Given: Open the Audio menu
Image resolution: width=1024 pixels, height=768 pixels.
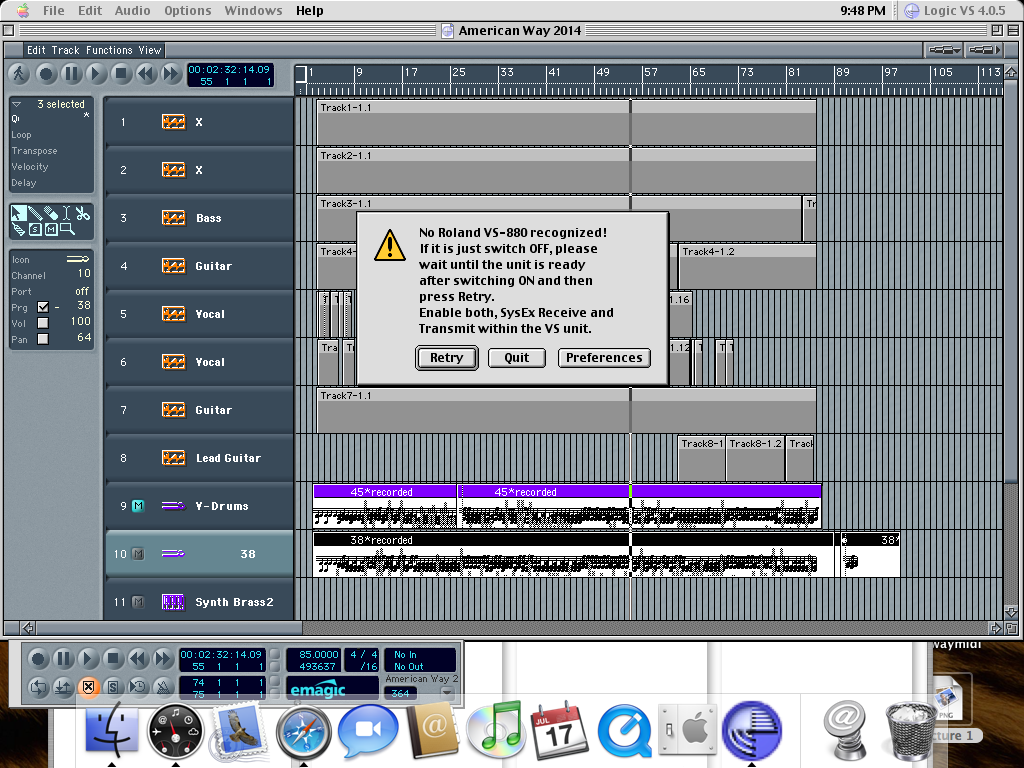Looking at the screenshot, I should click(133, 10).
